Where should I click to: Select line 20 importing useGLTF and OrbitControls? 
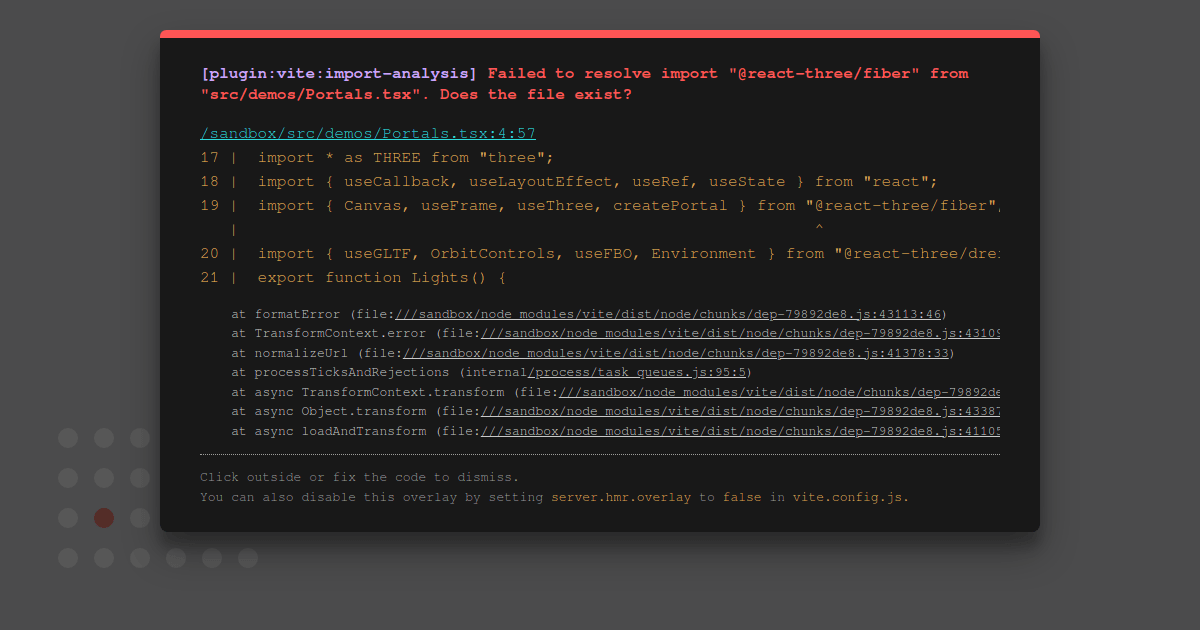(600, 253)
